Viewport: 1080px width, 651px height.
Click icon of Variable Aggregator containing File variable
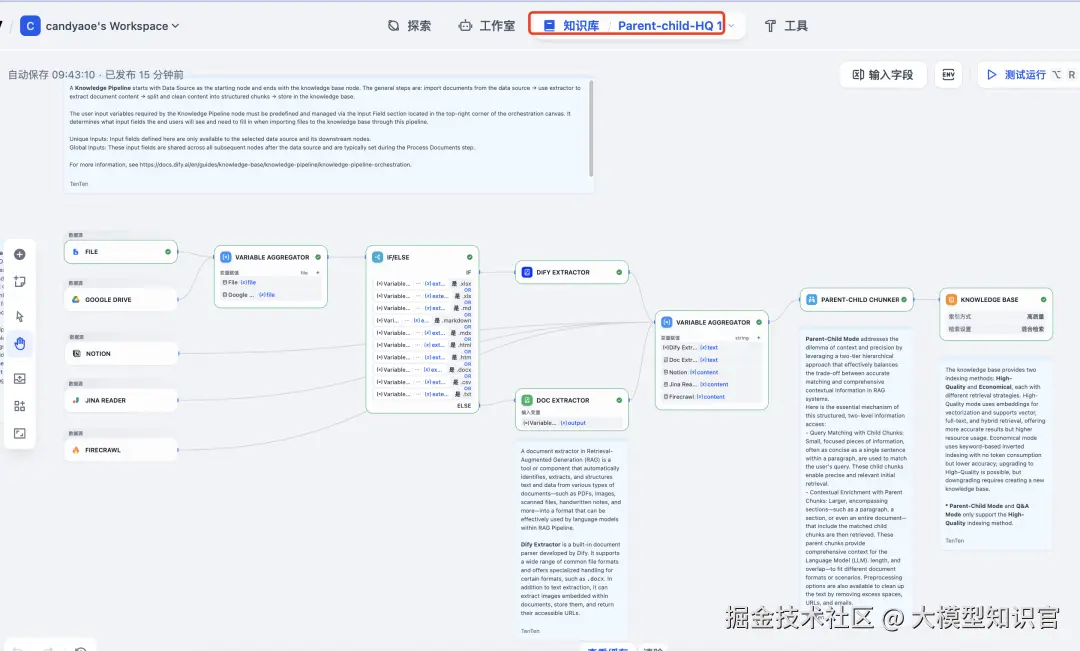[226, 257]
